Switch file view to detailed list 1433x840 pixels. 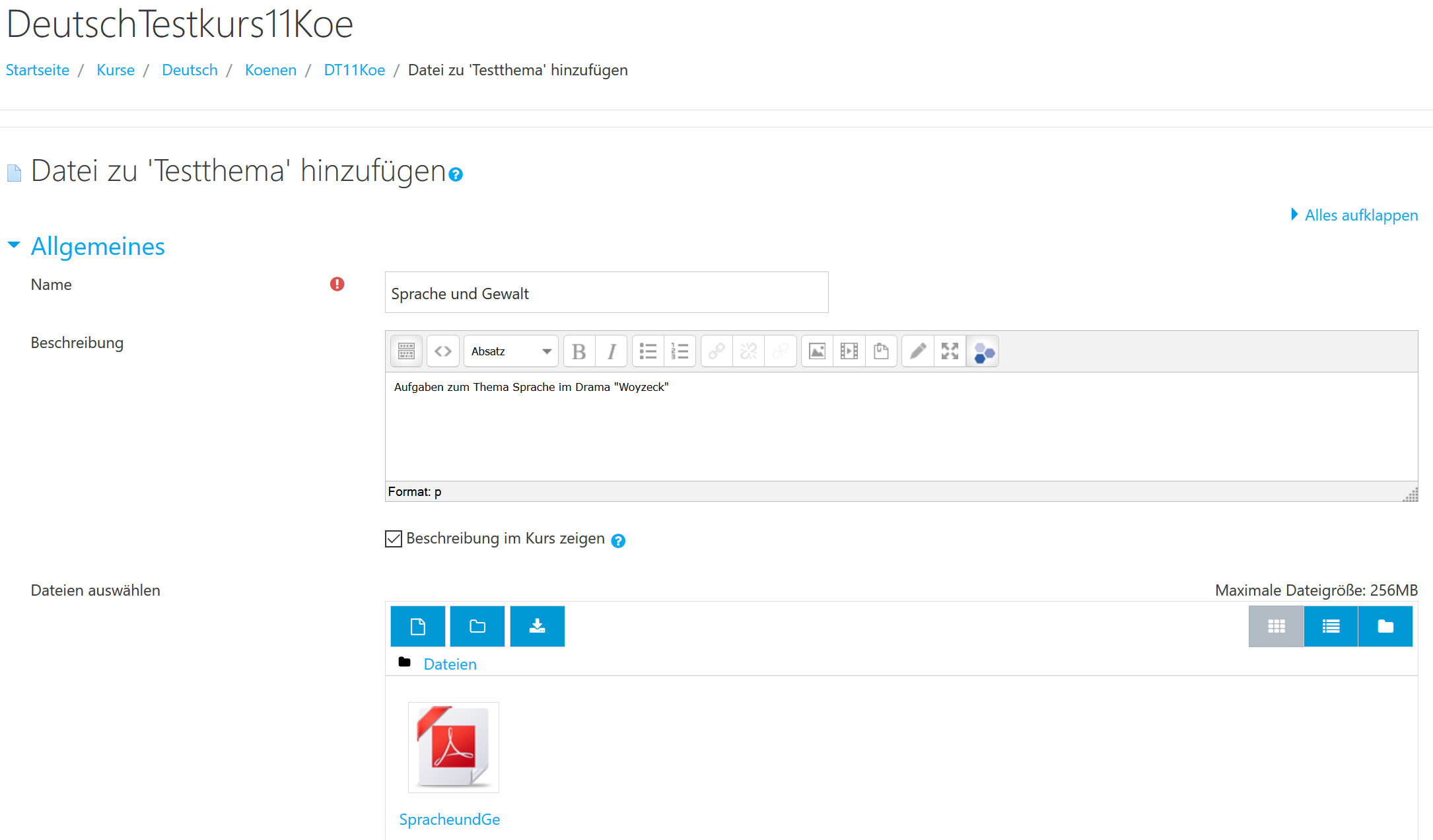point(1331,626)
